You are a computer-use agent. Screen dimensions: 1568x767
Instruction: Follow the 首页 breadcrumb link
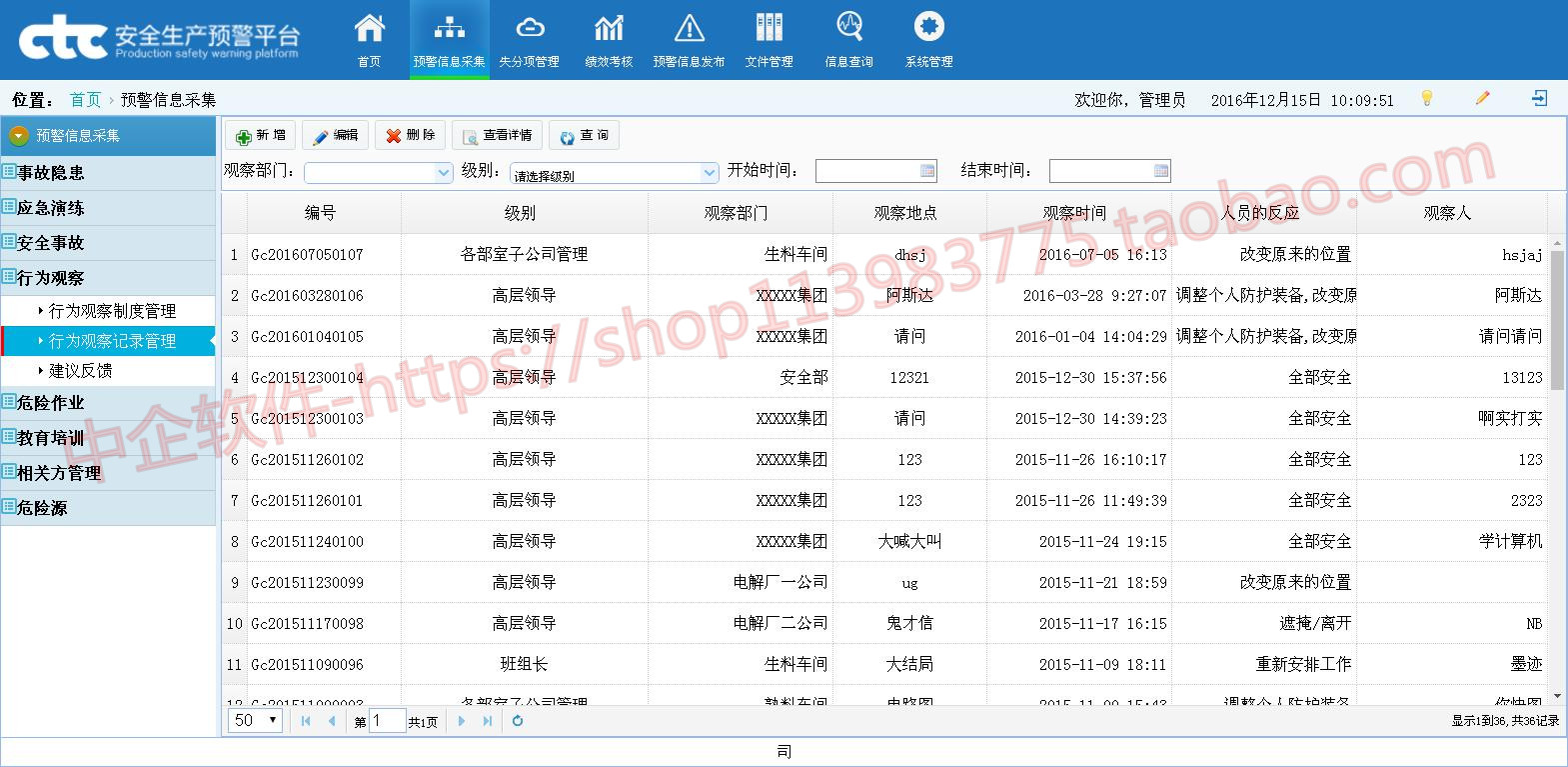click(85, 100)
